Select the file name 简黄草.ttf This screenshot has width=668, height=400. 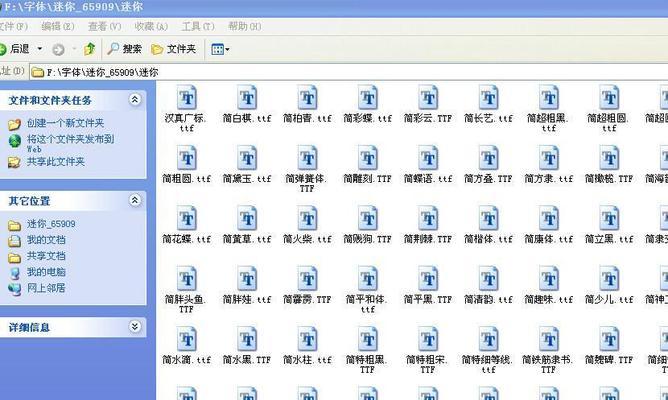[x=247, y=239]
